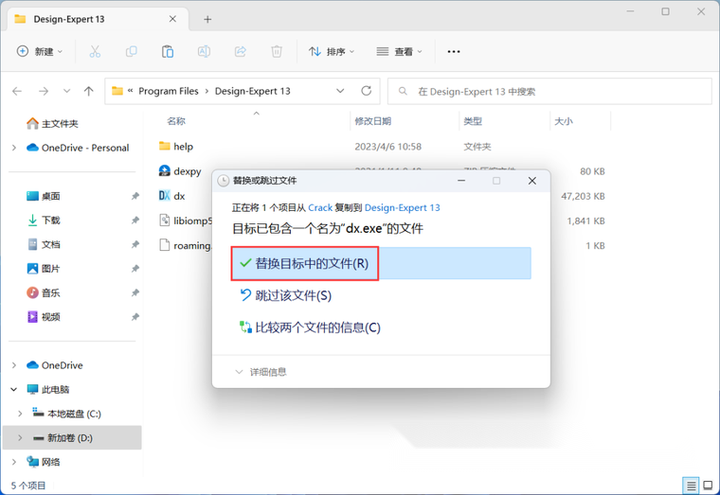Open 图片 in the sidebar
The image size is (720, 495).
[x=43, y=269]
